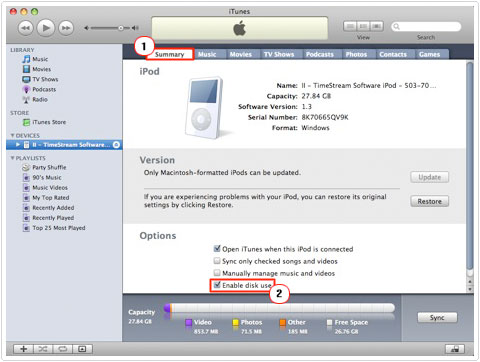Click the Sync button
This screenshot has width=480, height=362.
pos(437,318)
